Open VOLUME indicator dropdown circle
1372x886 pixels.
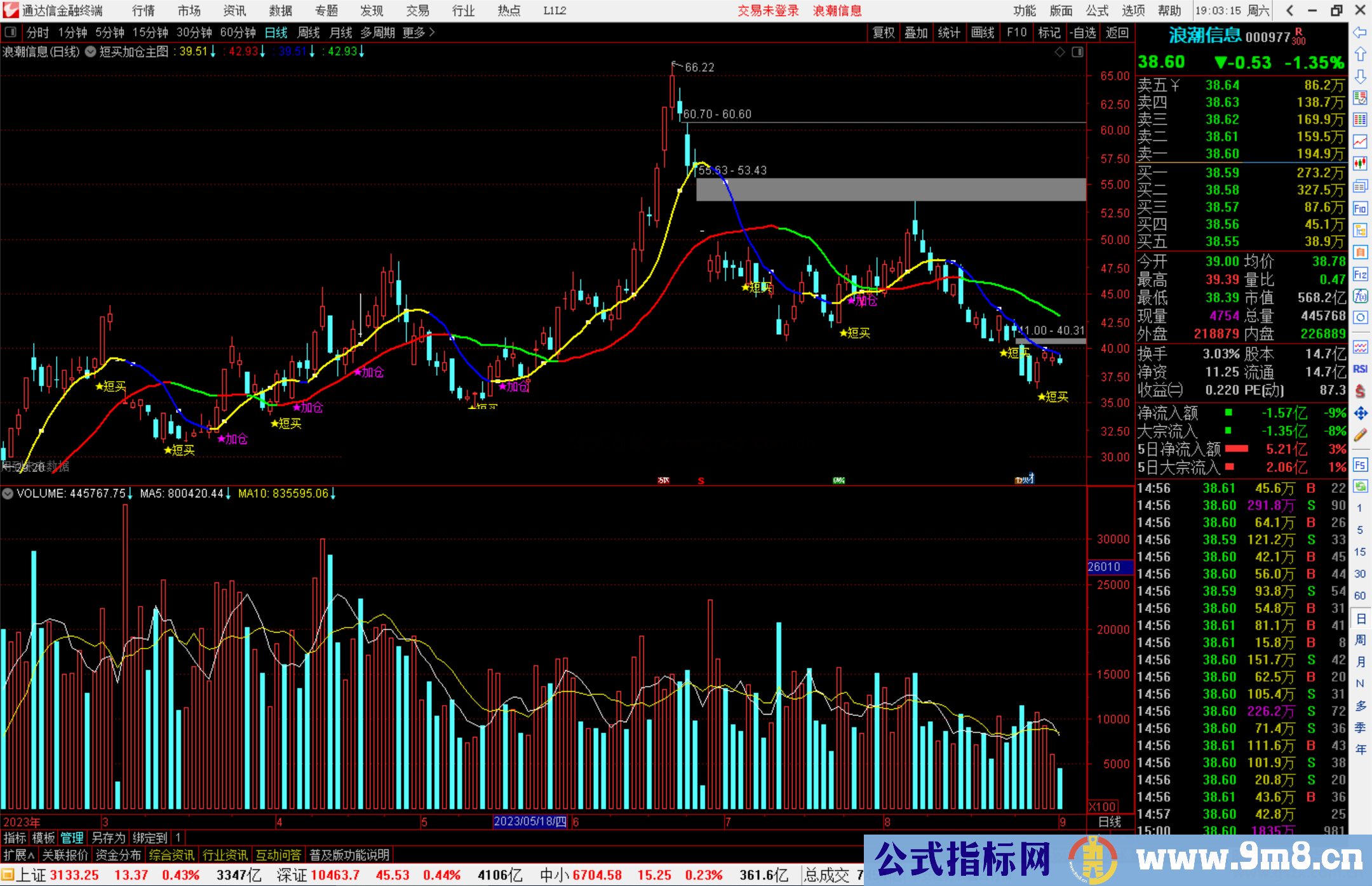pyautogui.click(x=8, y=493)
